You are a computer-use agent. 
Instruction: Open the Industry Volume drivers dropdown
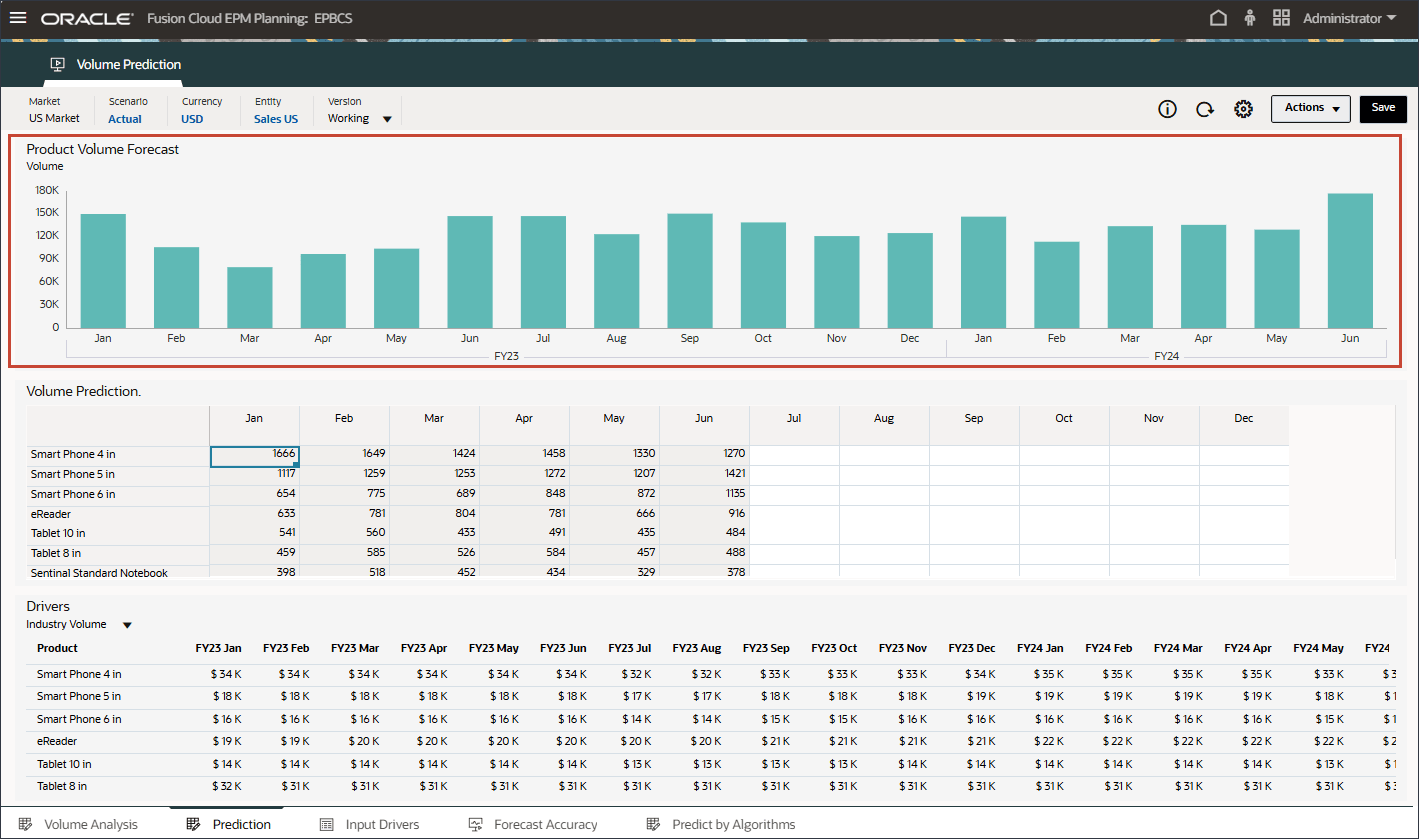[x=127, y=625]
